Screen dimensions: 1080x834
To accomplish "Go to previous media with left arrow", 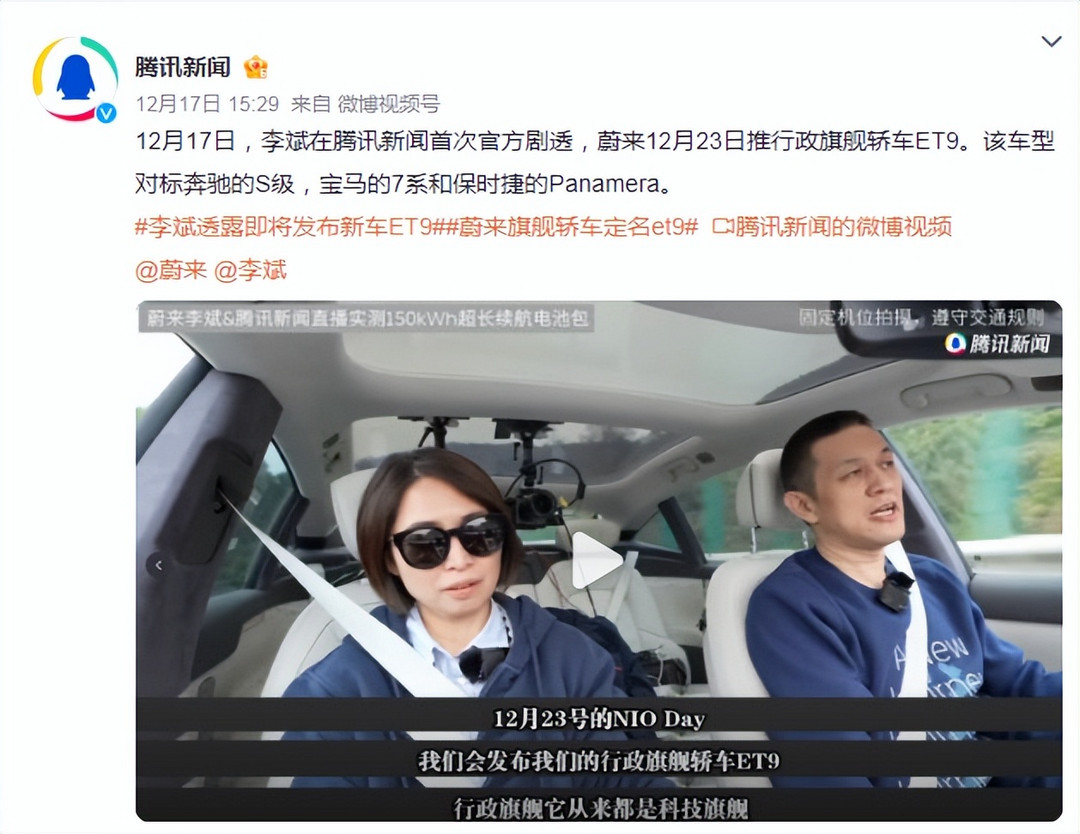I will click(x=159, y=565).
